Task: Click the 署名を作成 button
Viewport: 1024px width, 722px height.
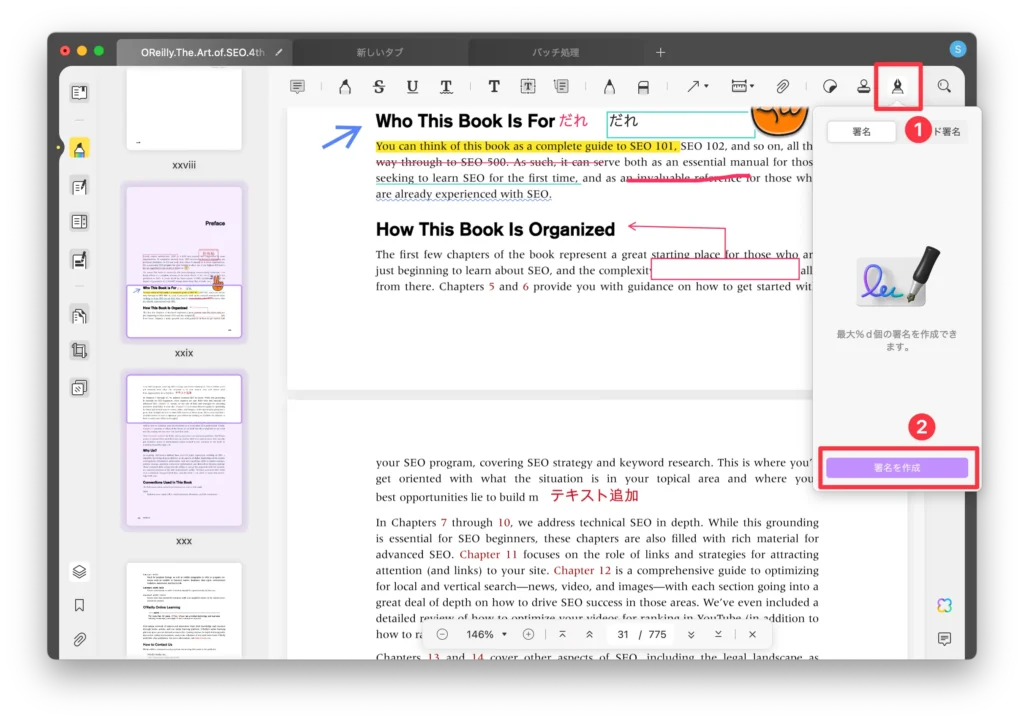Action: click(x=896, y=467)
